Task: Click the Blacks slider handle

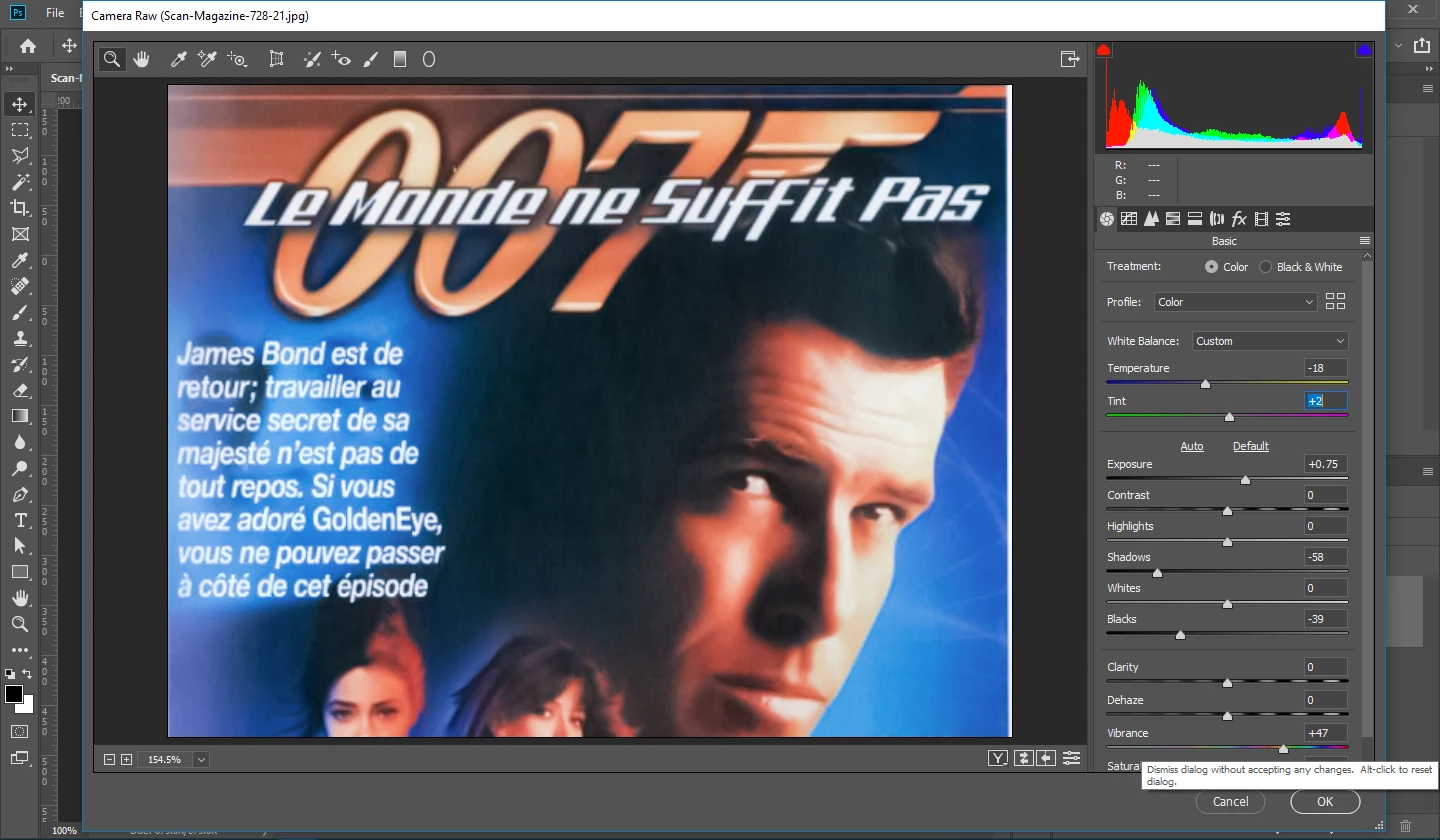Action: click(x=1180, y=634)
